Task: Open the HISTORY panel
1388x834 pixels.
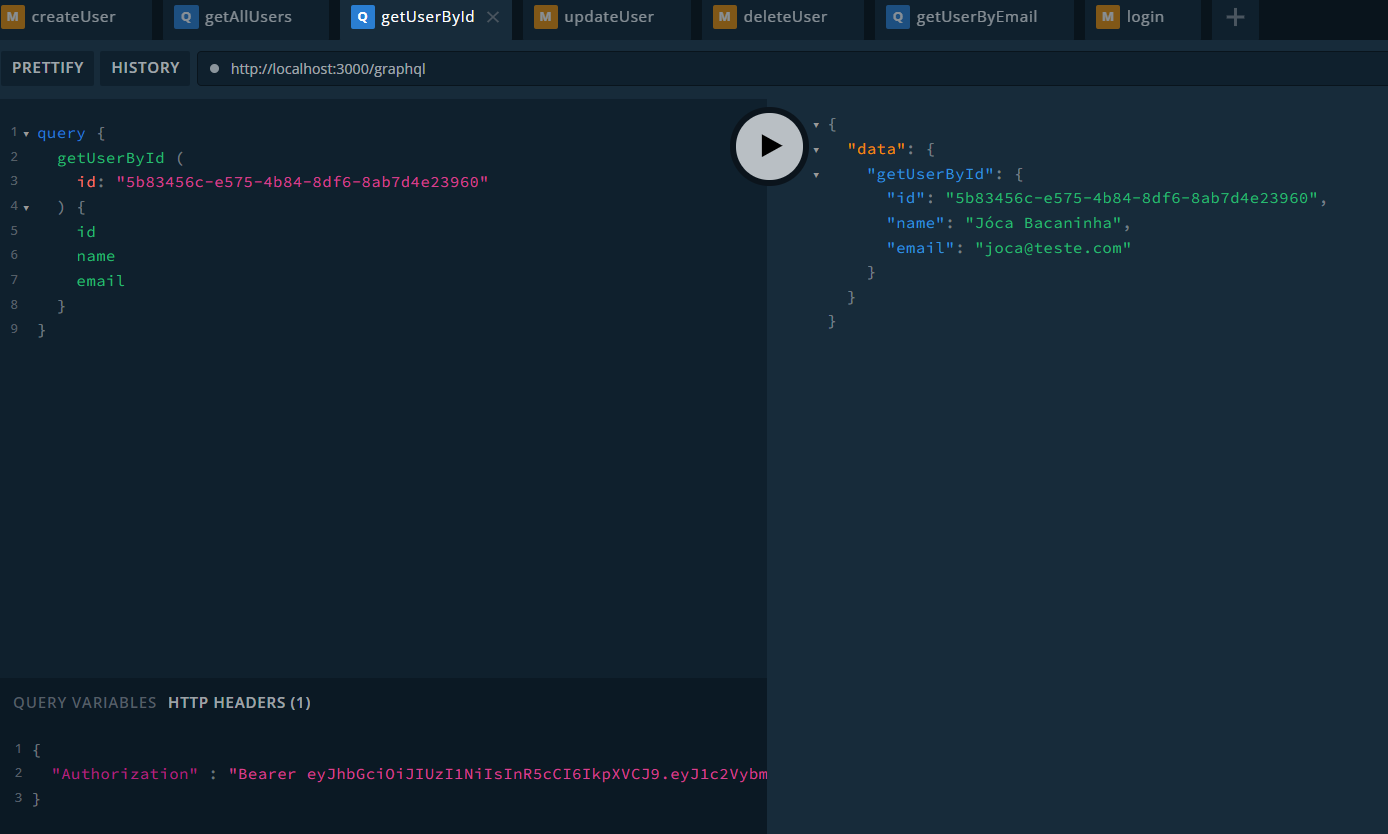Action: [145, 67]
